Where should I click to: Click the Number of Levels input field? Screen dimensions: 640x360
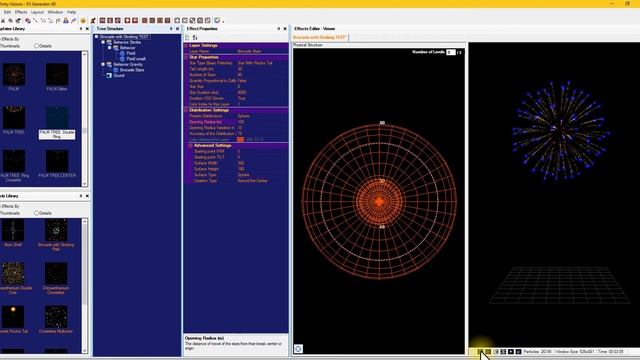[451, 52]
